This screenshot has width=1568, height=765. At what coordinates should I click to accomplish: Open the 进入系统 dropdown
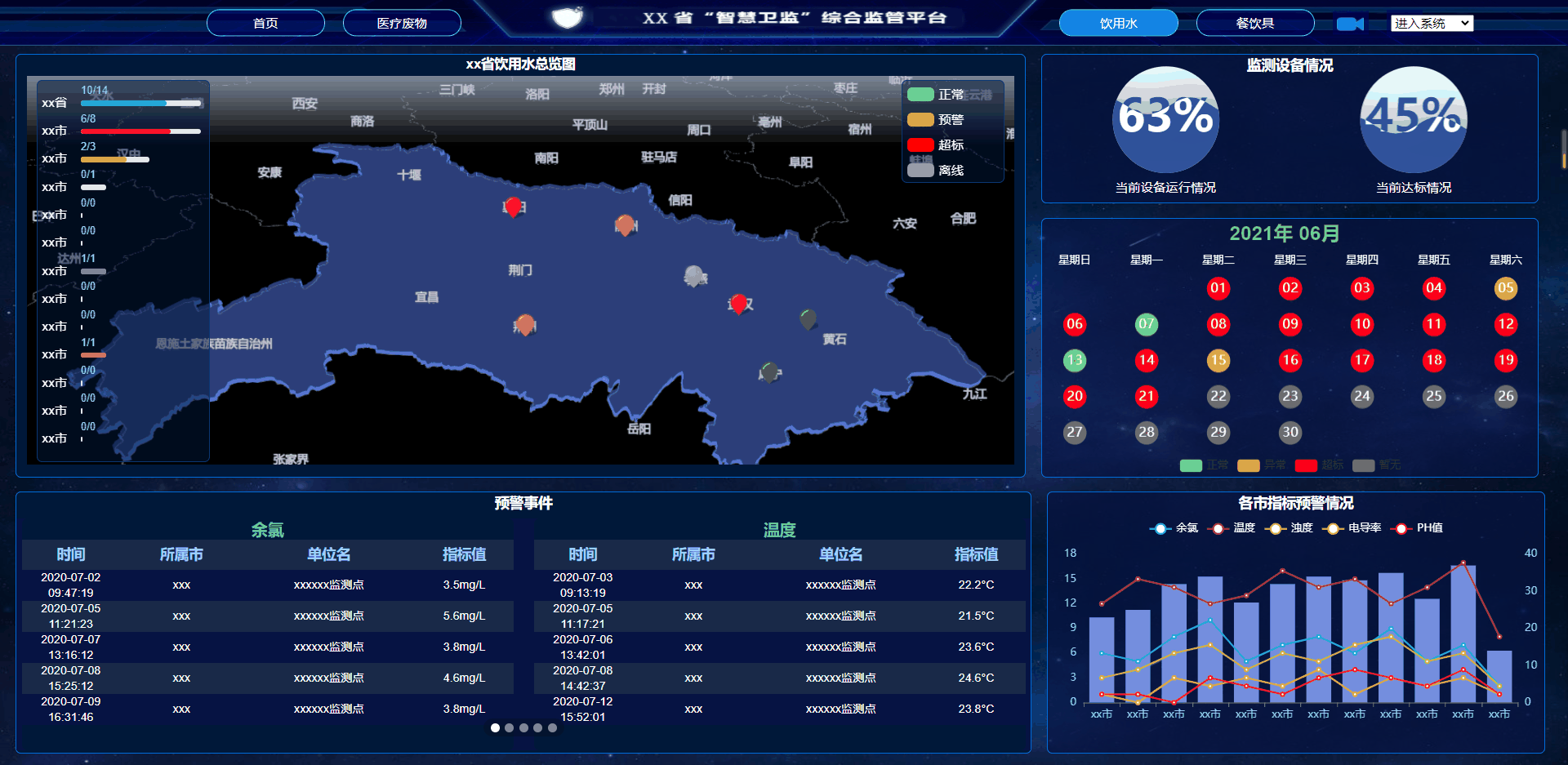(1432, 24)
